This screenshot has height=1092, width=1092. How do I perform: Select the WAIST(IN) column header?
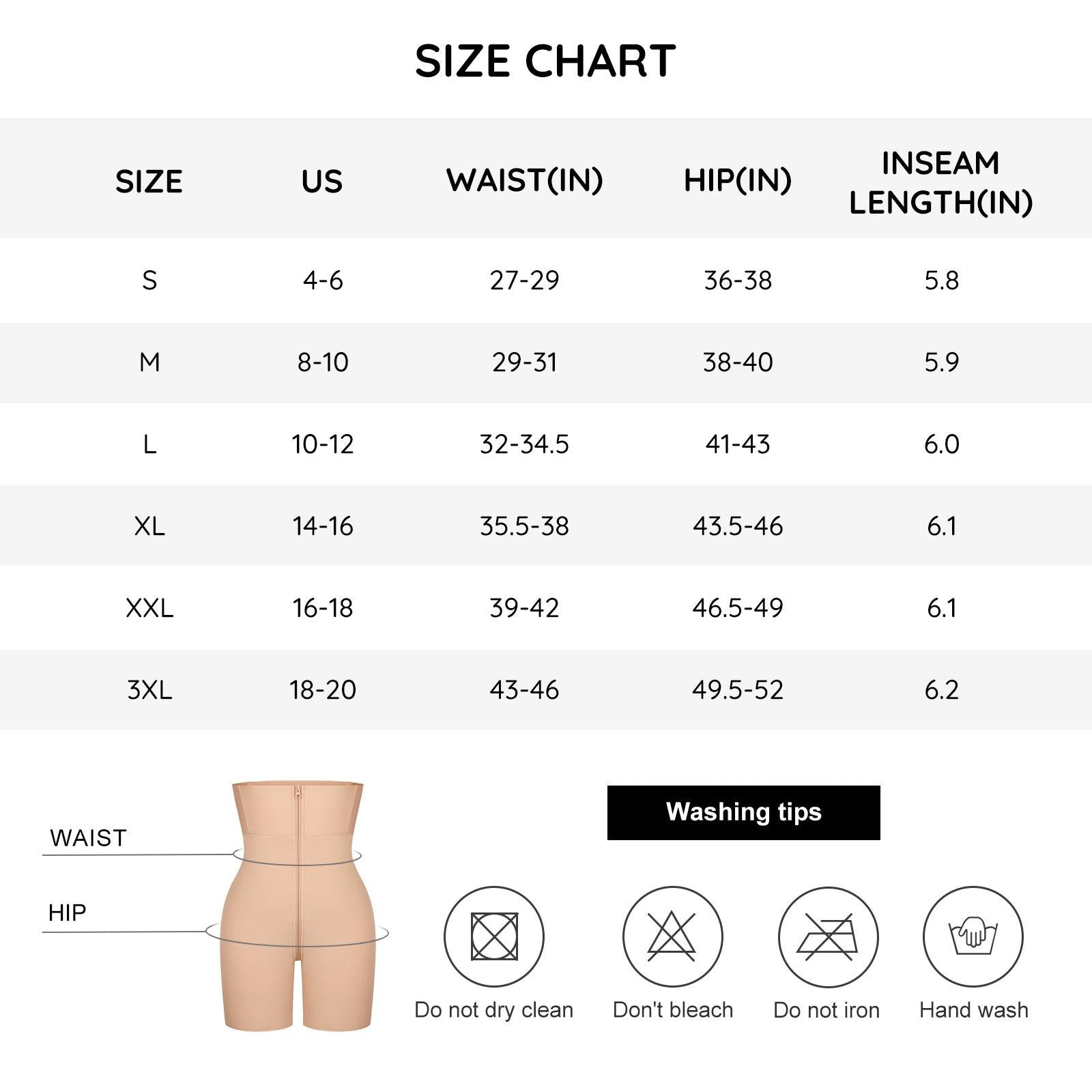coord(524,180)
